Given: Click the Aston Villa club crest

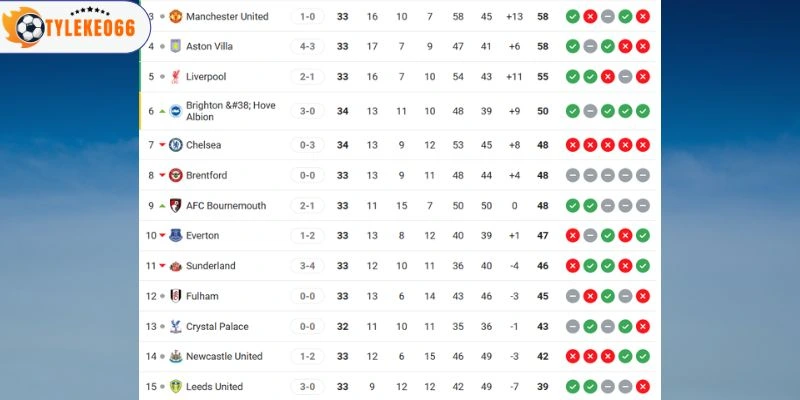Looking at the screenshot, I should pos(176,47).
